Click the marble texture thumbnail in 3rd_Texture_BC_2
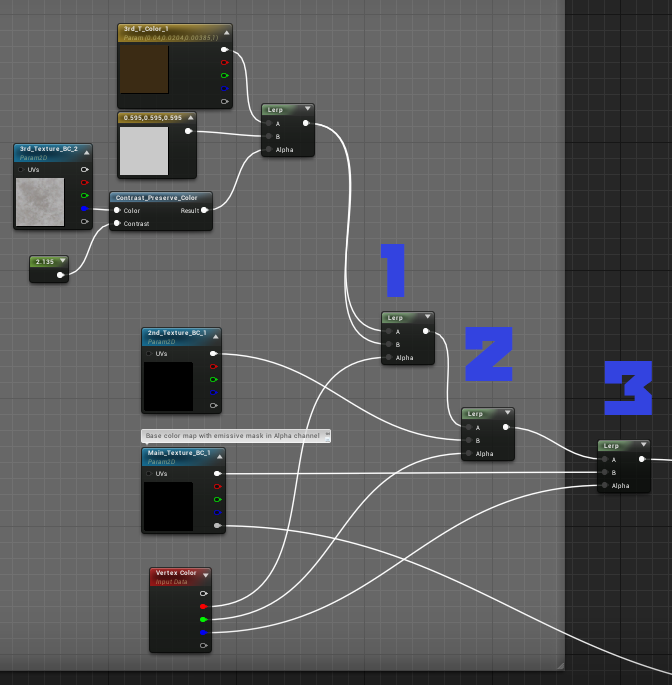 40,201
